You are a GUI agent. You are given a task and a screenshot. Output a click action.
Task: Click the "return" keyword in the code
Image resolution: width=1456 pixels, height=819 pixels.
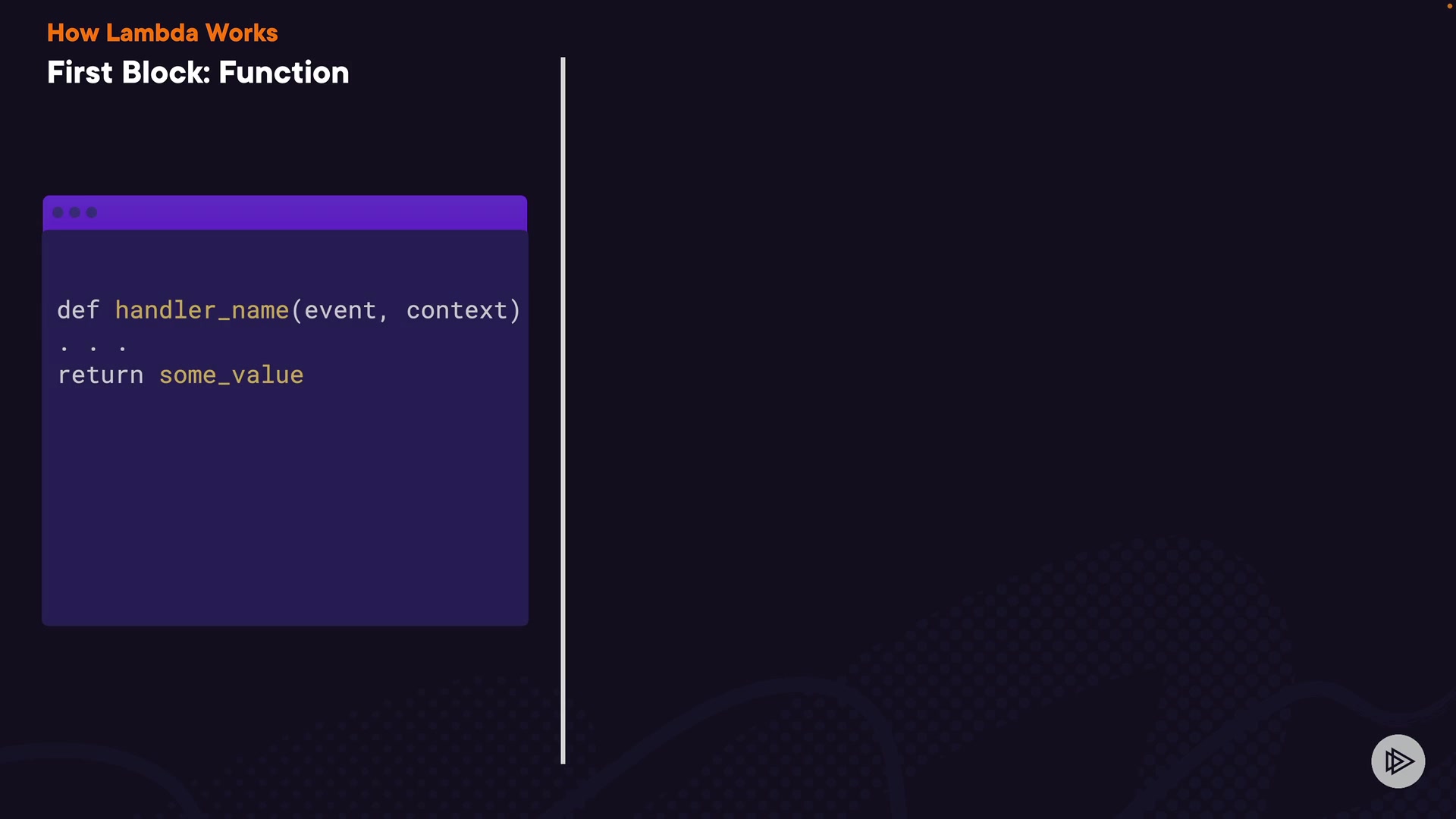tap(100, 375)
